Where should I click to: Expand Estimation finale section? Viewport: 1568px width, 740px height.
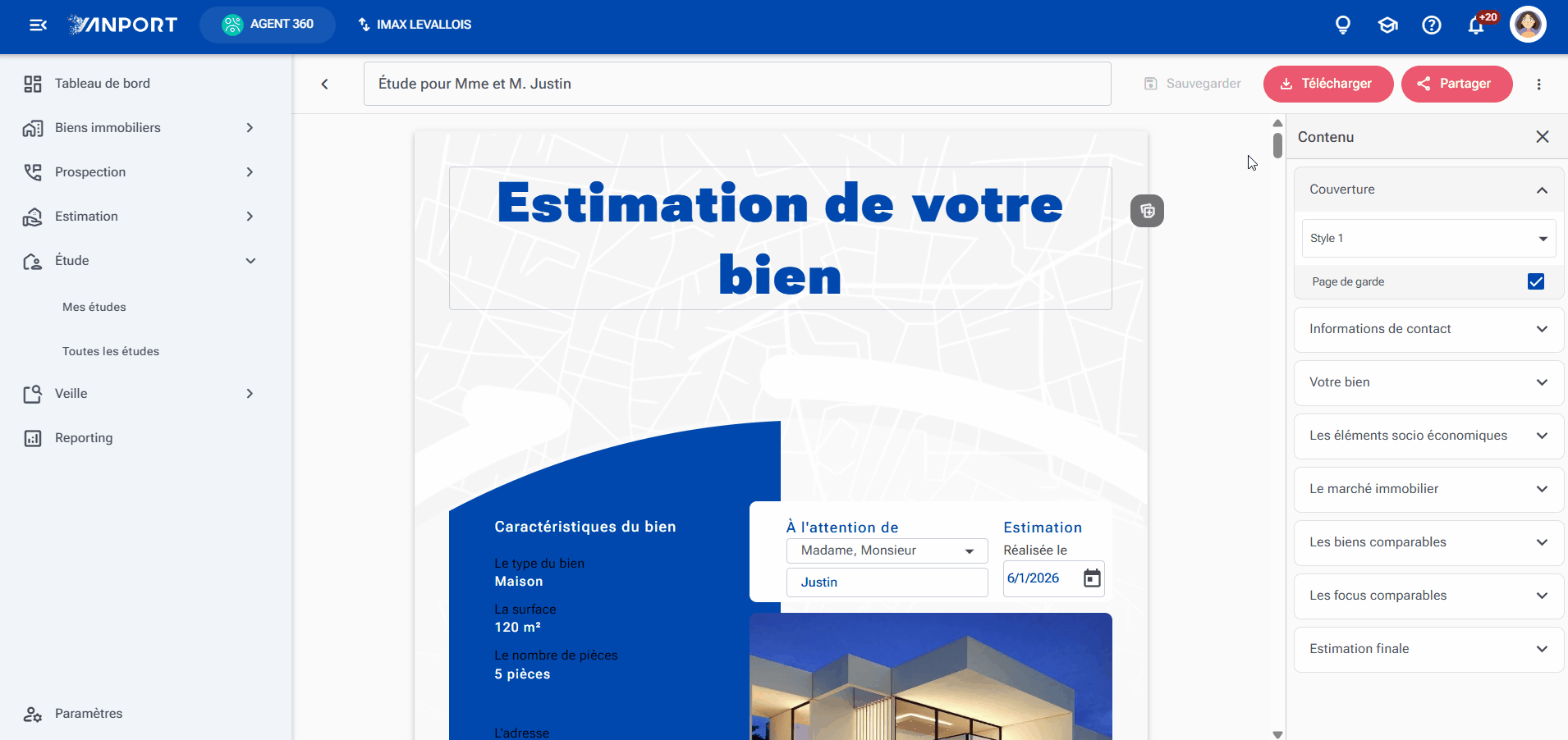point(1428,649)
